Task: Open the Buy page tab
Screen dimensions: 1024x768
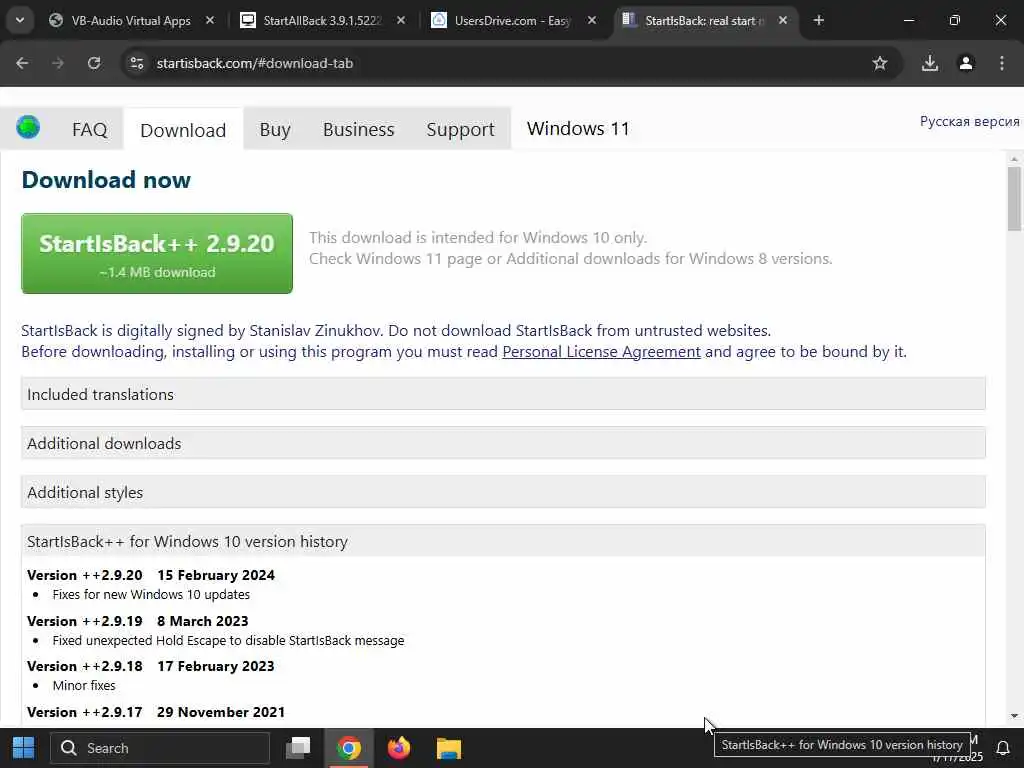Action: pos(275,129)
